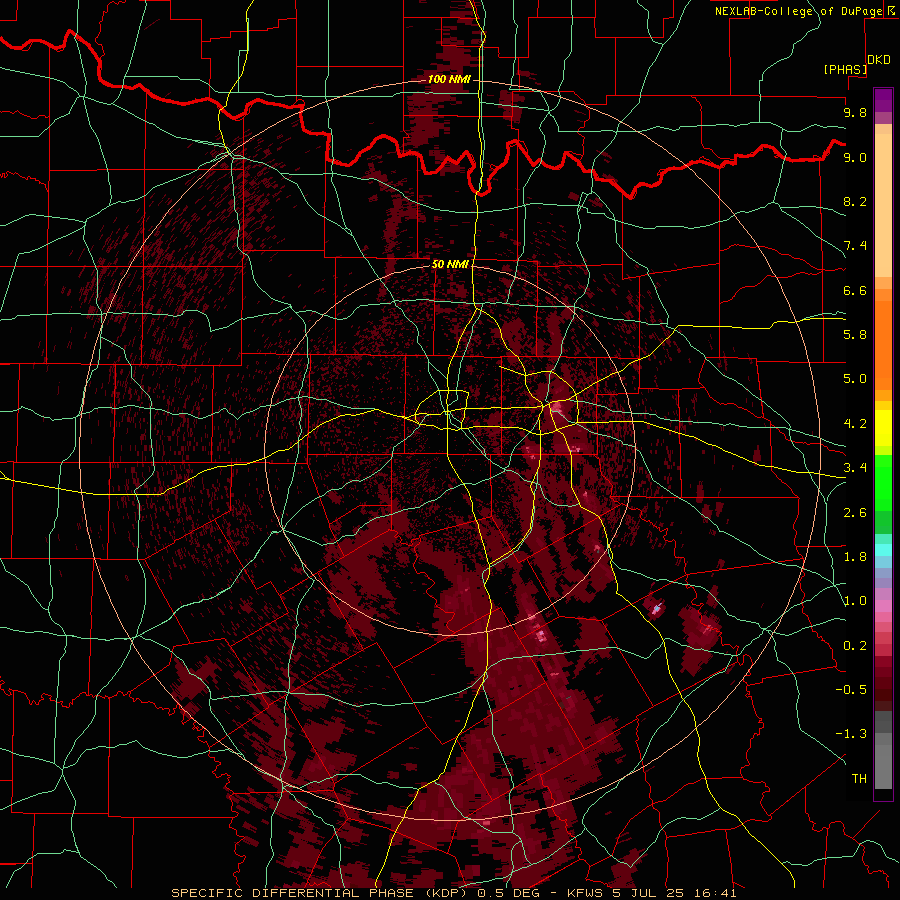Click the [PHAS] units label
Screen dimensions: 900x900
845,70
